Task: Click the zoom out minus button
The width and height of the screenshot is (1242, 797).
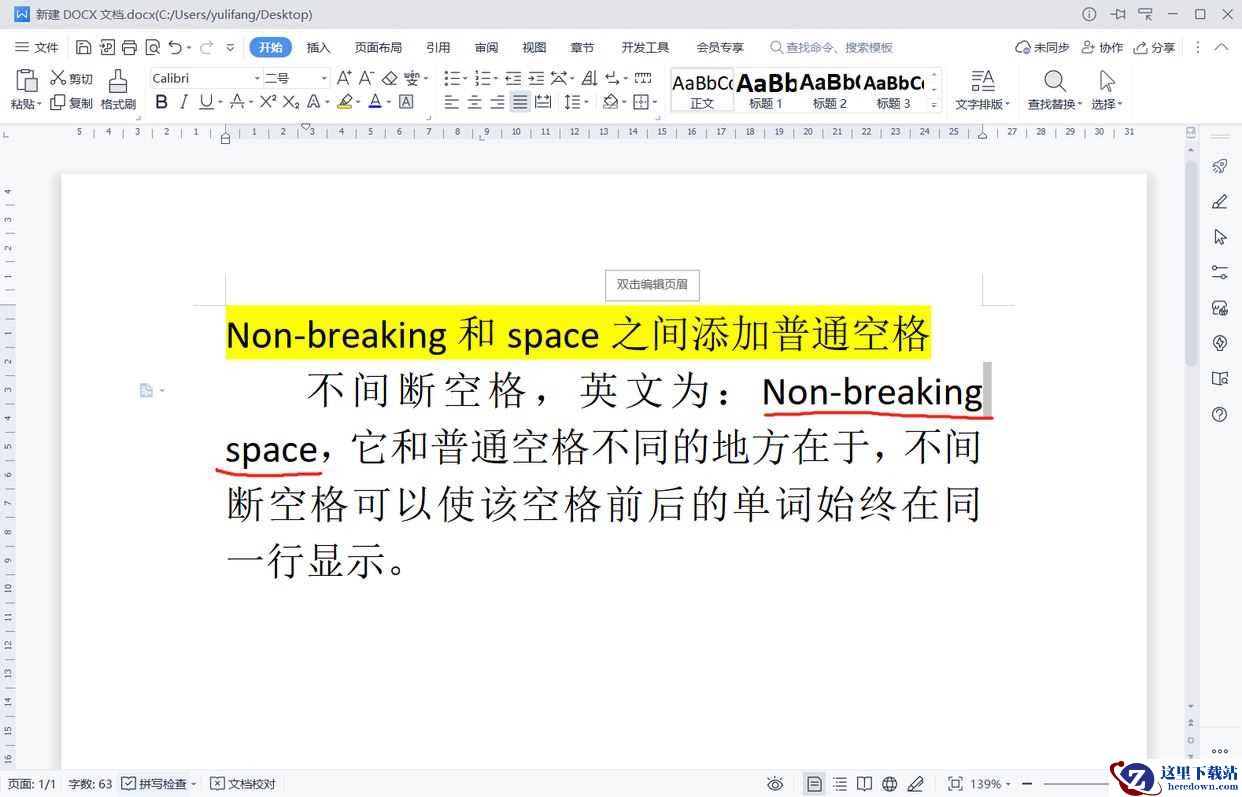Action: click(1027, 784)
